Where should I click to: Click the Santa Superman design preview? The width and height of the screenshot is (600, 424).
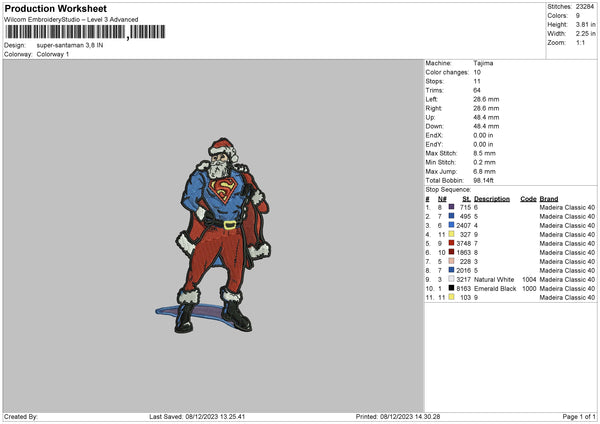pyautogui.click(x=213, y=235)
